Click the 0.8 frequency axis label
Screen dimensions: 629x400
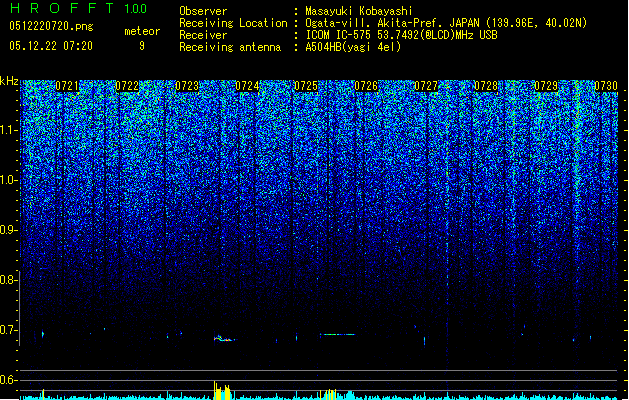(9, 280)
